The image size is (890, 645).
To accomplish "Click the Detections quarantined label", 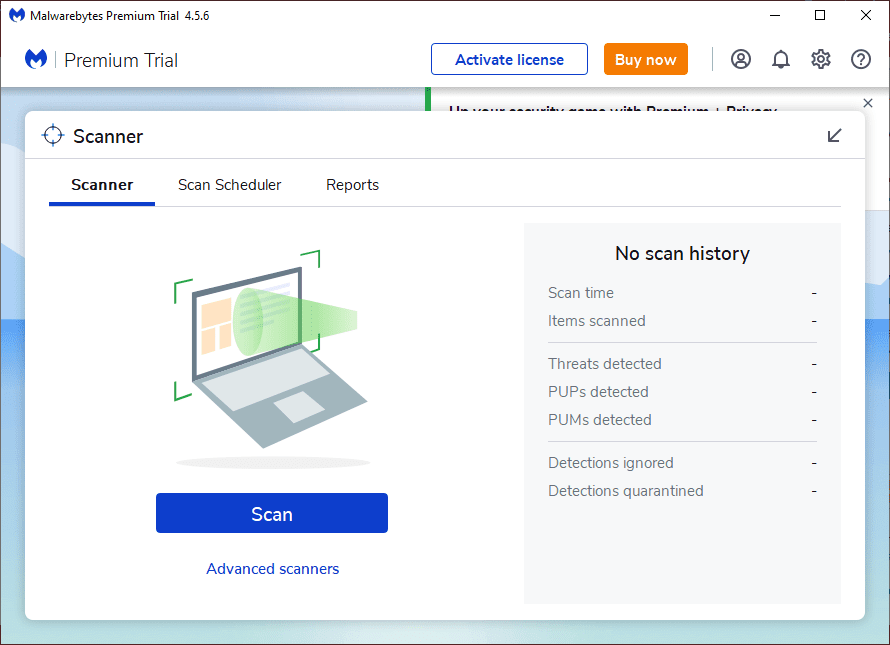I will 625,491.
